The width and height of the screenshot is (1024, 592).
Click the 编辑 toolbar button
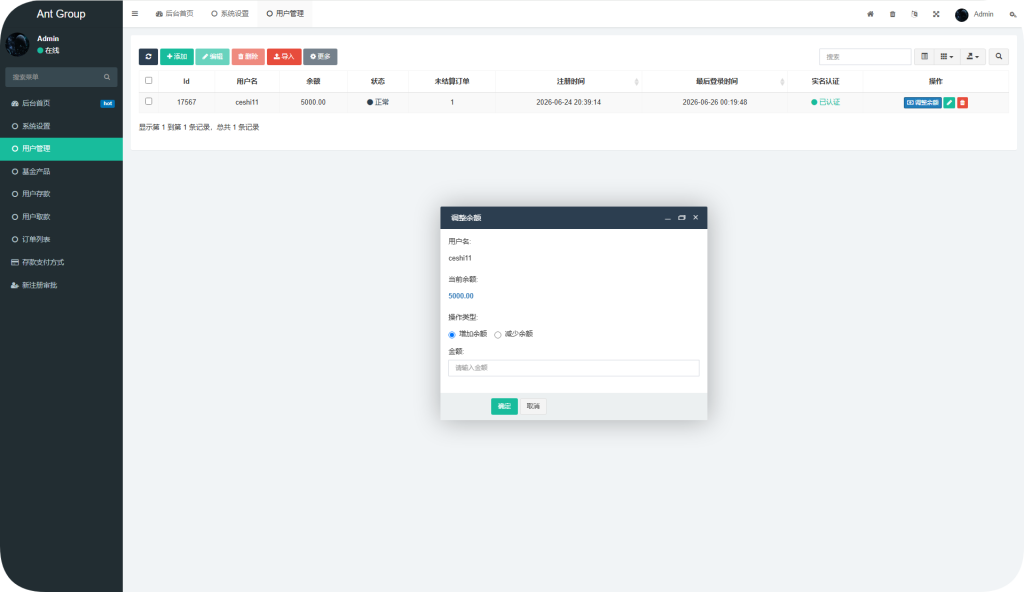(x=212, y=57)
